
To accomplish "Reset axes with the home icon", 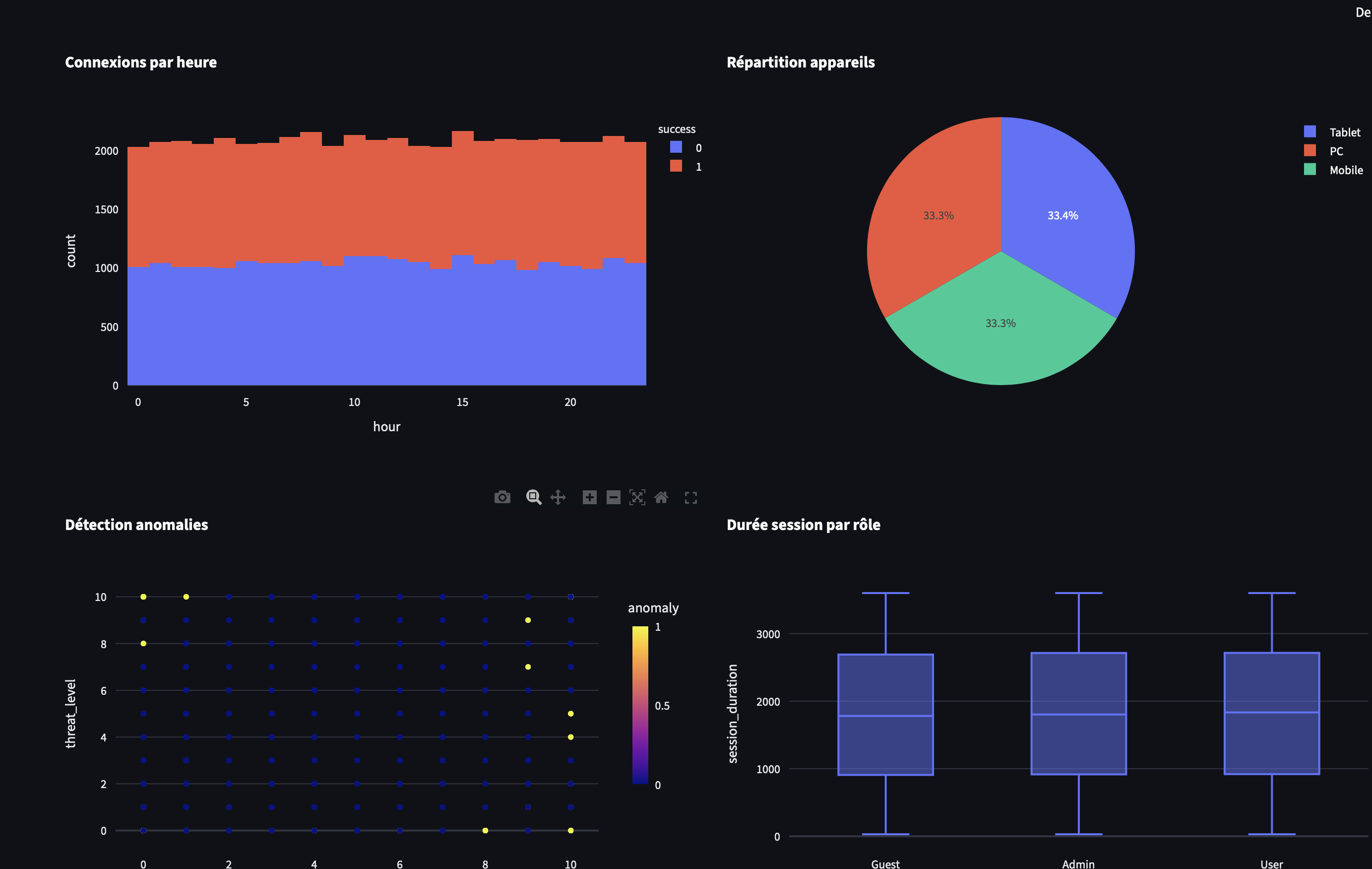I will click(x=661, y=497).
